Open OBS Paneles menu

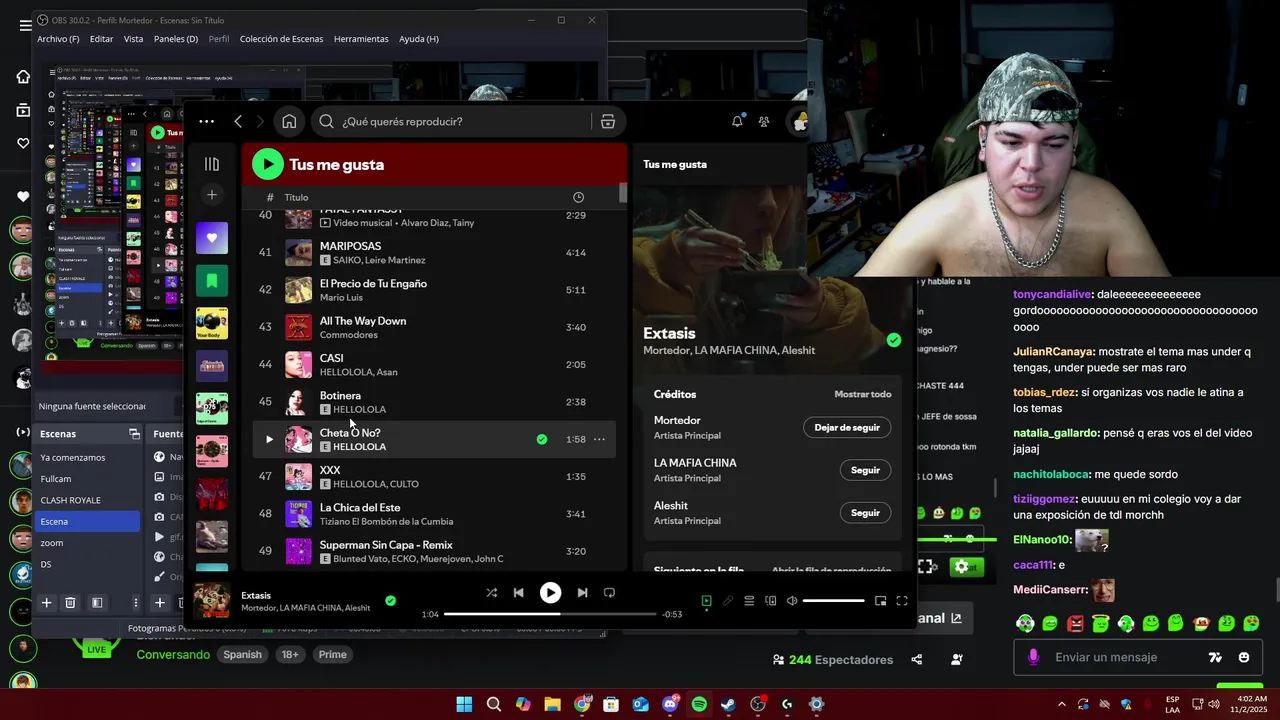coord(176,39)
